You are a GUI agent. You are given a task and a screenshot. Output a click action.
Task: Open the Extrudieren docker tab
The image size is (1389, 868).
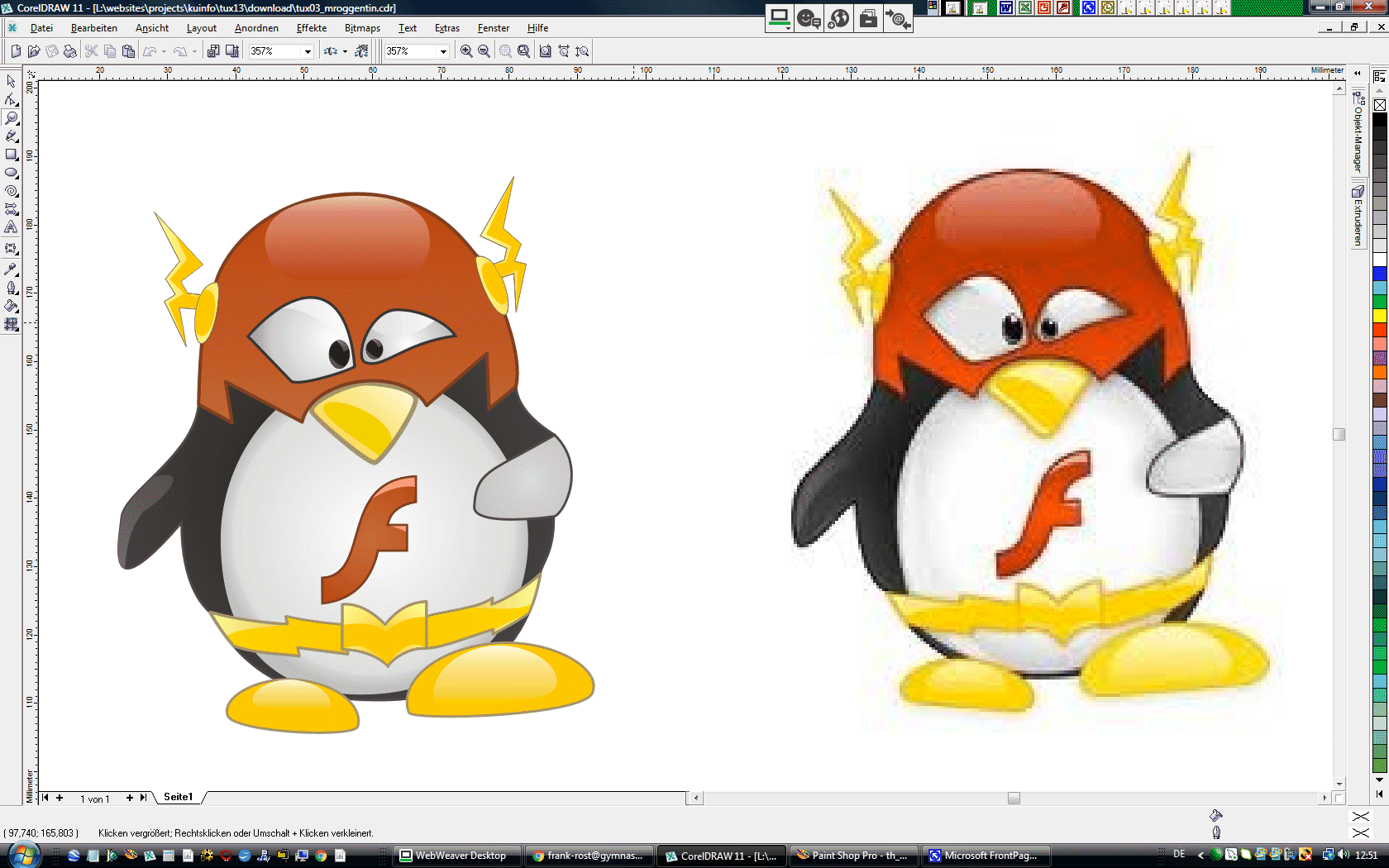(x=1358, y=216)
